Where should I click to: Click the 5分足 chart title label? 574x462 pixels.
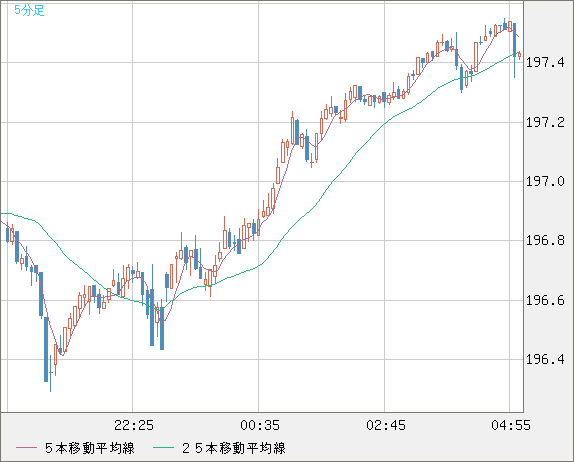(x=29, y=10)
